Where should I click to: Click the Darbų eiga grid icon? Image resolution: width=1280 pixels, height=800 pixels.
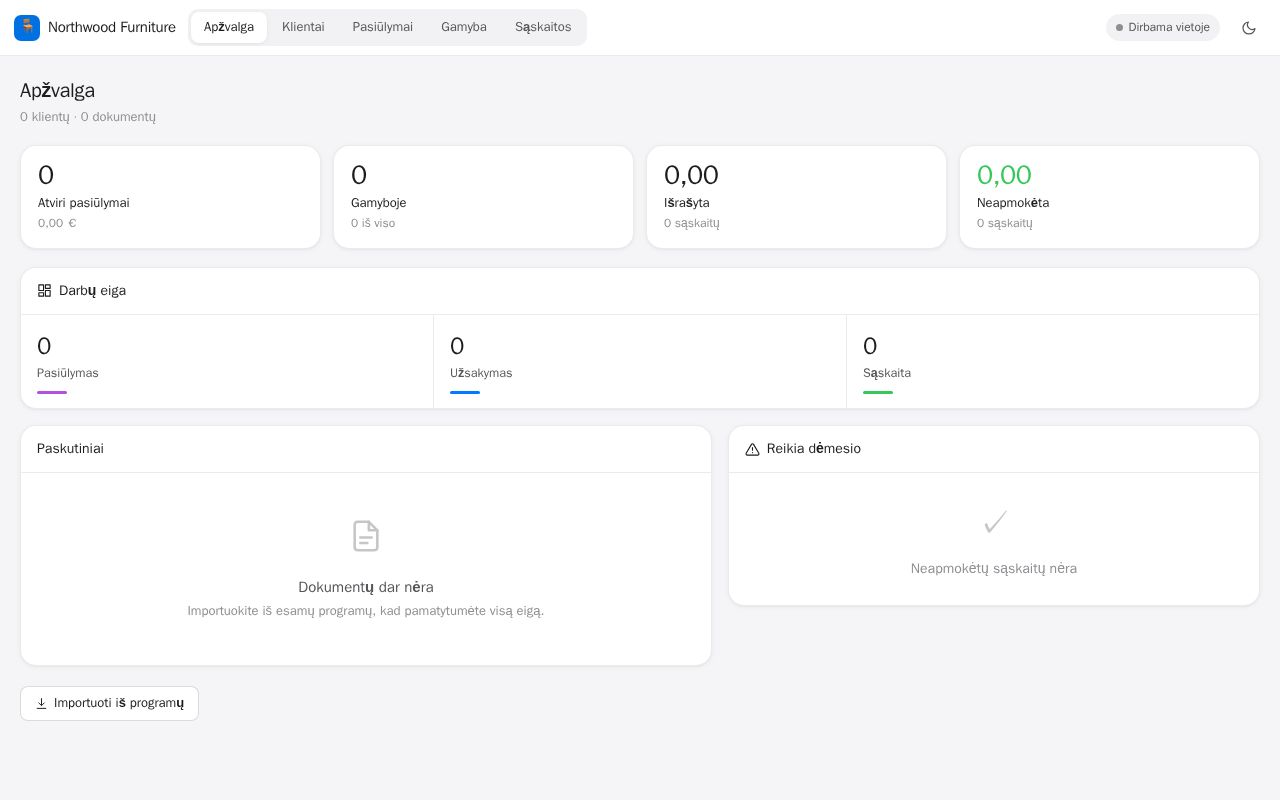tap(44, 291)
